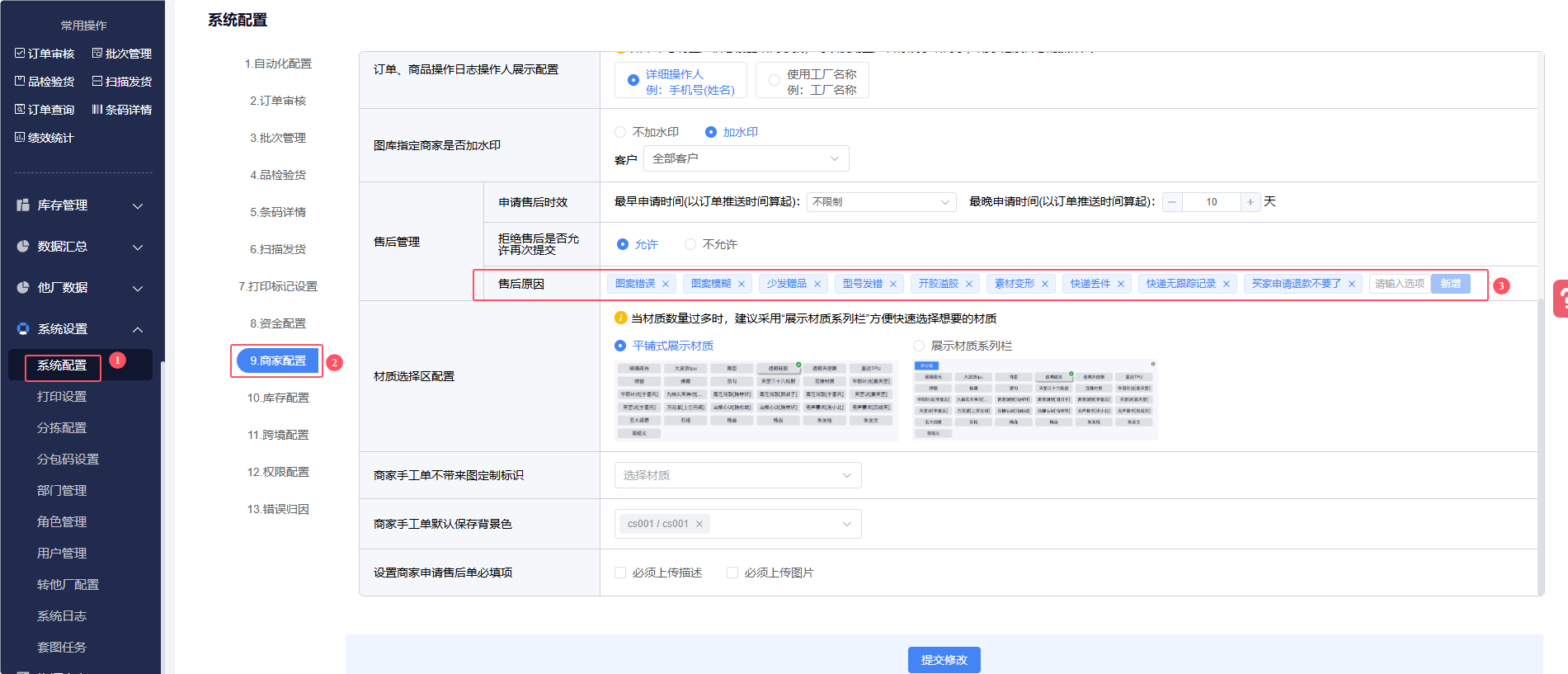This screenshot has height=674, width=1568.
Task: Check the 必须上传描述 checkbox
Action: click(x=620, y=573)
